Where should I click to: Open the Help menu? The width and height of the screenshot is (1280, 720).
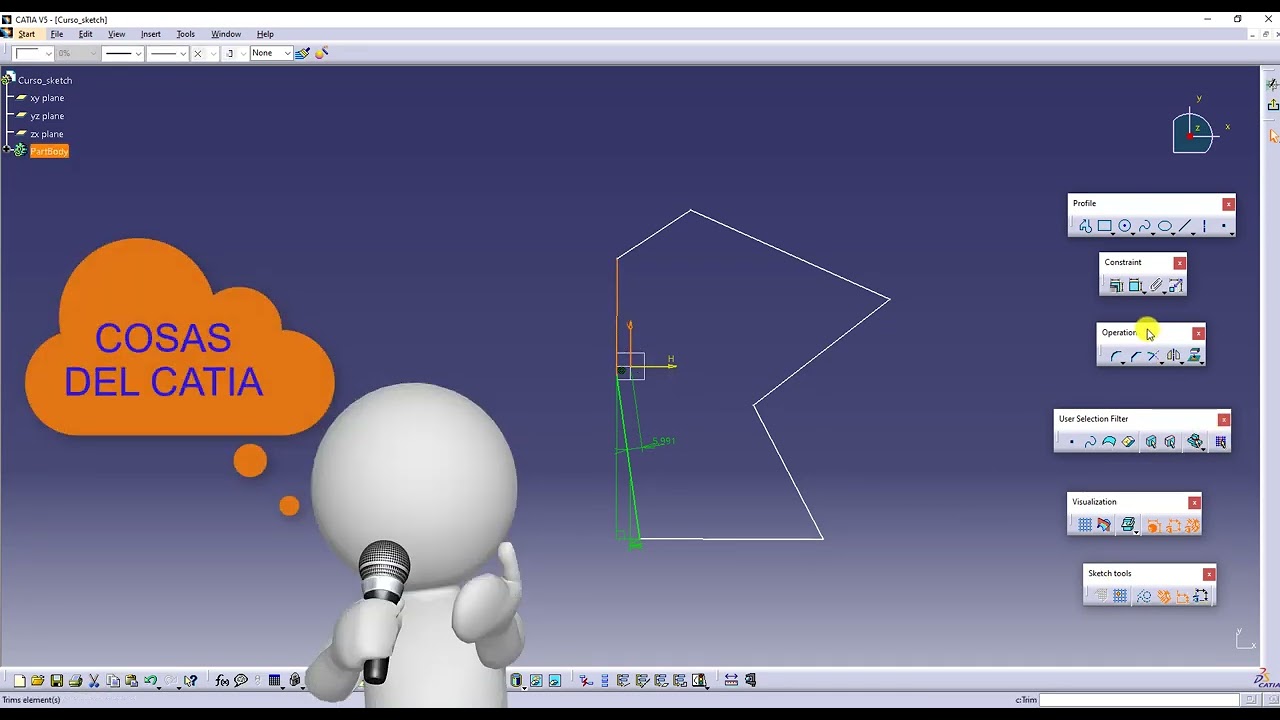point(265,34)
